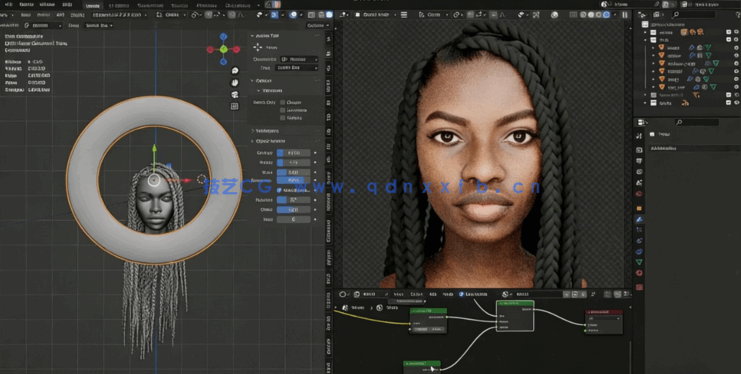Image resolution: width=741 pixels, height=374 pixels.
Task: Enable the Locations checkbox under Affect Only
Action: coord(283,110)
